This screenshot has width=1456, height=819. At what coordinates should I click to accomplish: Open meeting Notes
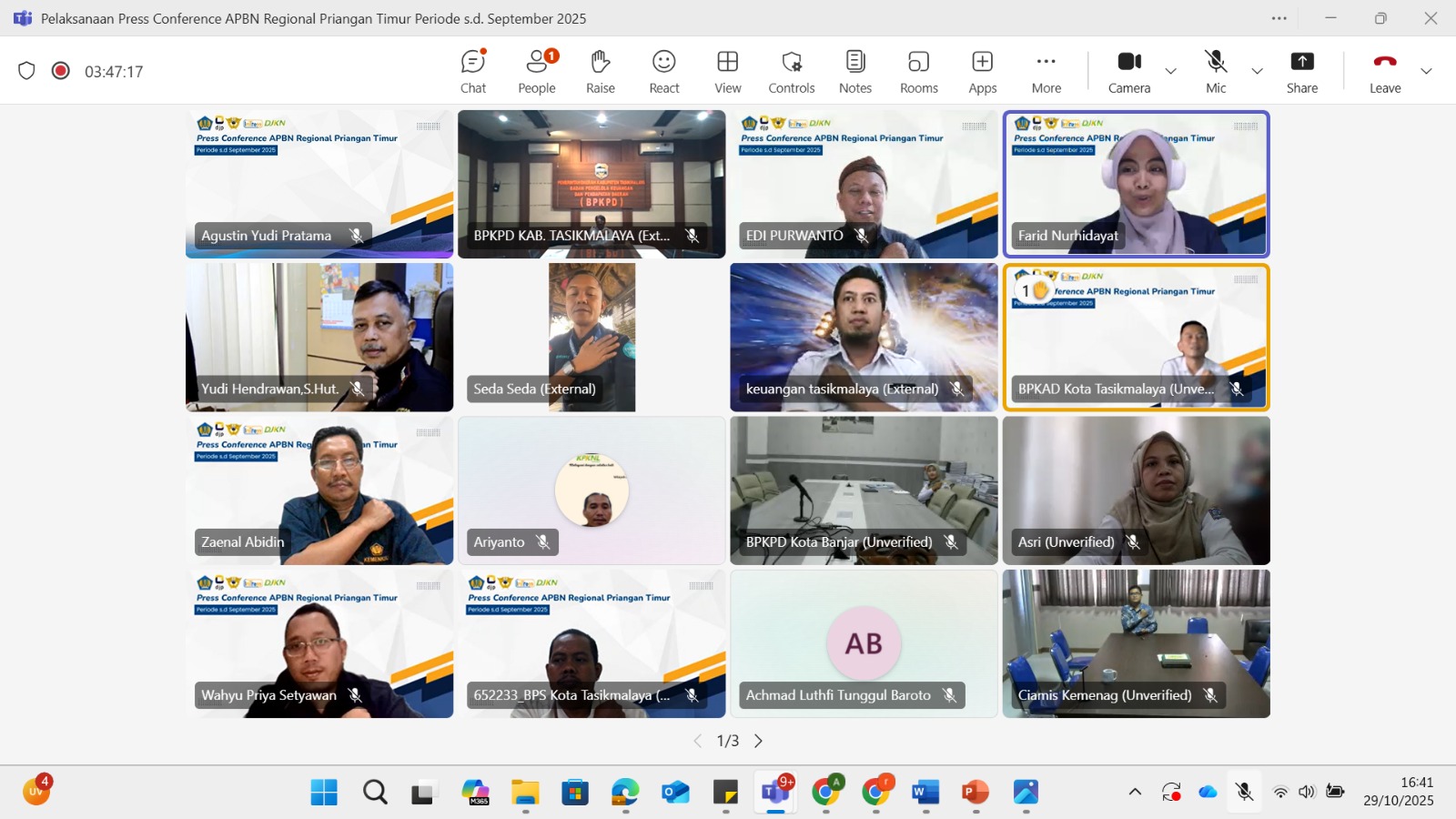tap(854, 71)
